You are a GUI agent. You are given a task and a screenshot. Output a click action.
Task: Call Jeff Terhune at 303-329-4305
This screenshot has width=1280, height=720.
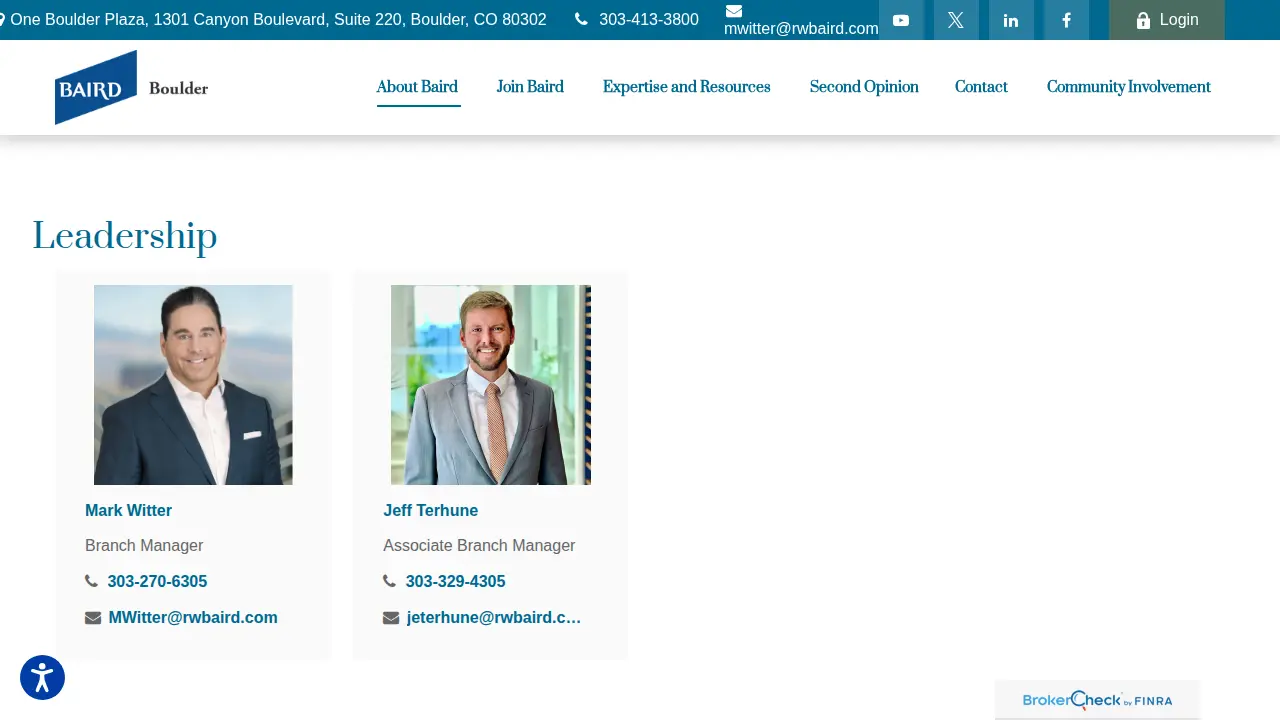[x=455, y=581]
